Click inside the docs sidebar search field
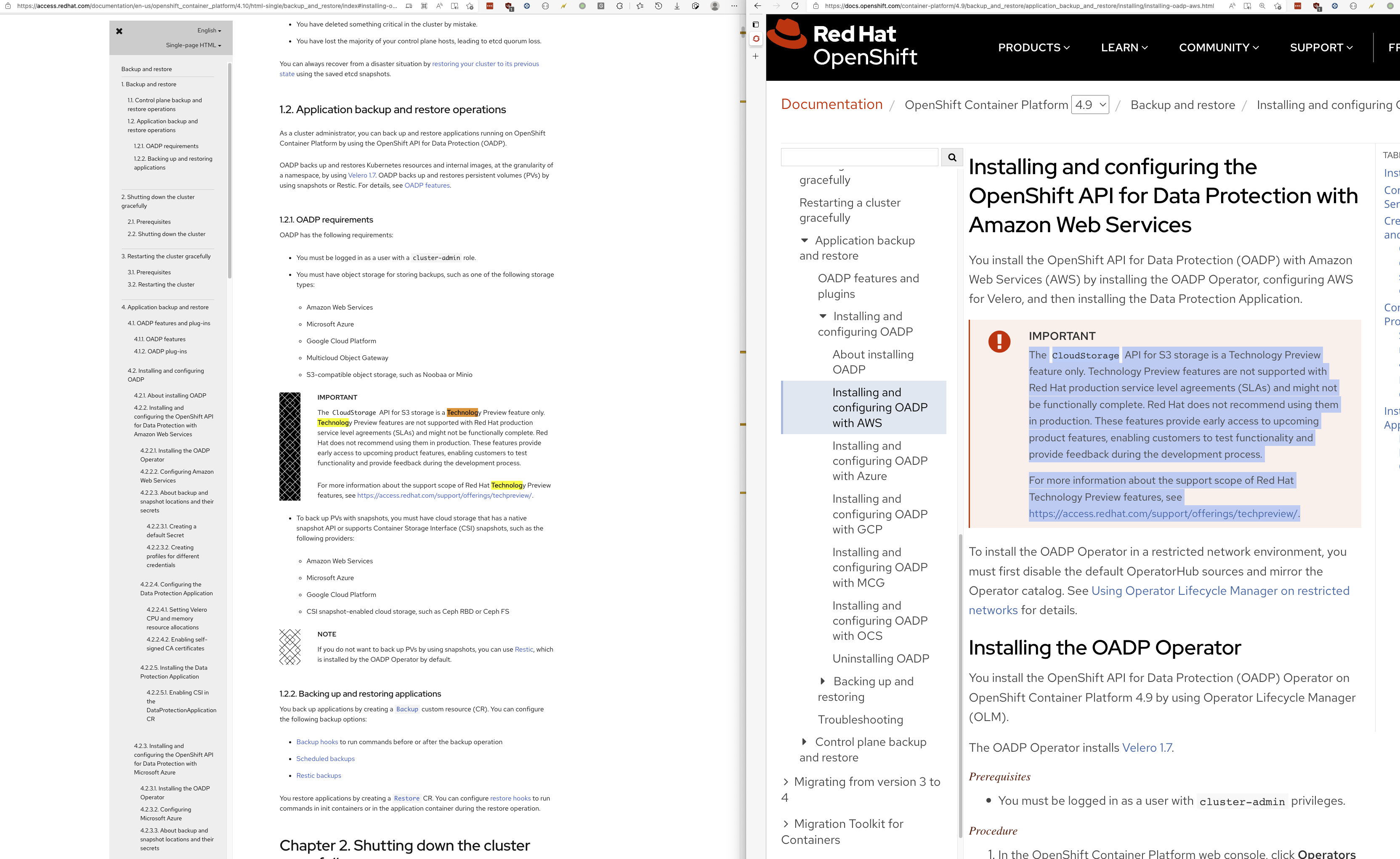This screenshot has height=859, width=1400. tap(859, 157)
